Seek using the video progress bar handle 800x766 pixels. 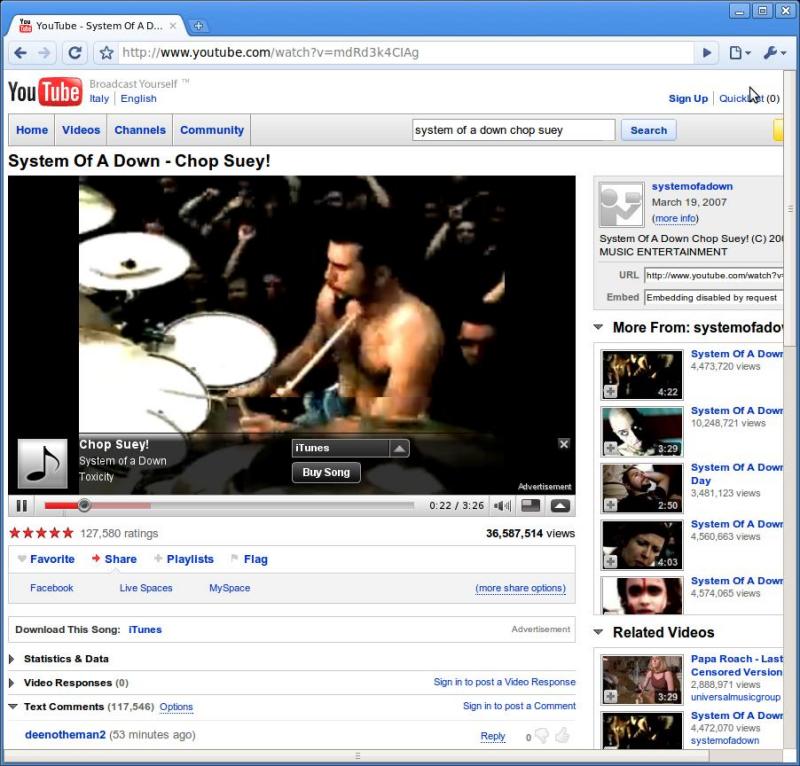[x=84, y=505]
